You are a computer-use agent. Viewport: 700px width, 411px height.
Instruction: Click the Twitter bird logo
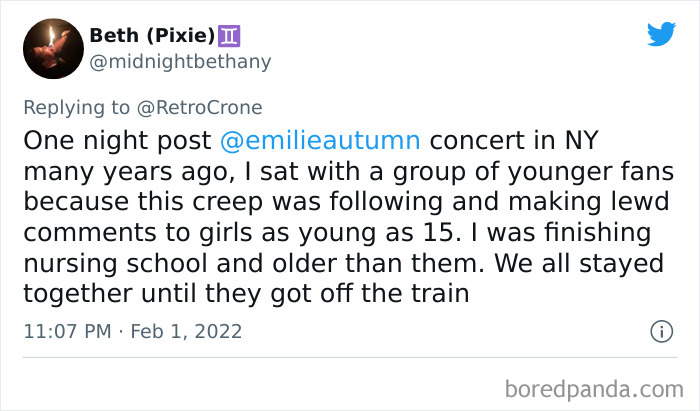pyautogui.click(x=661, y=35)
